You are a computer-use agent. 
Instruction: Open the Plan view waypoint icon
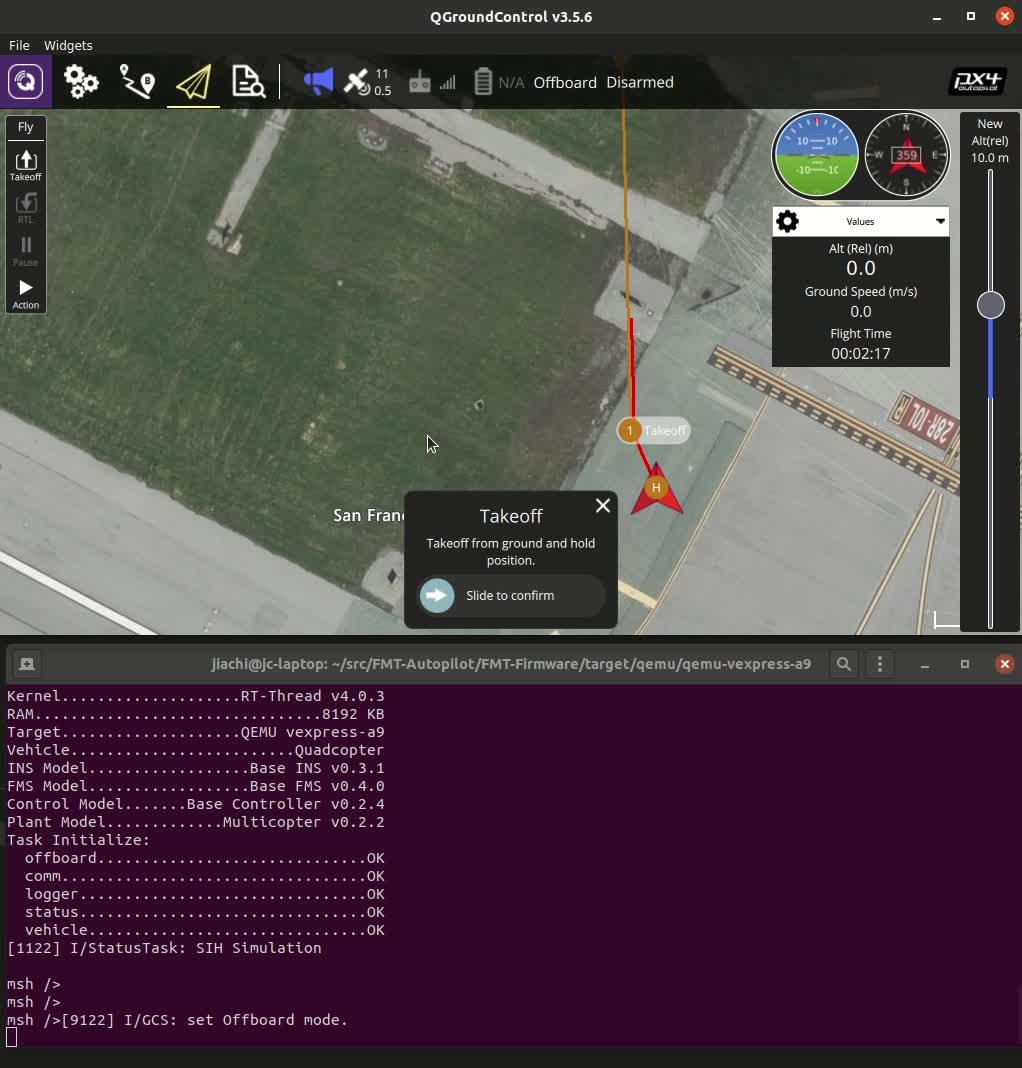point(137,82)
